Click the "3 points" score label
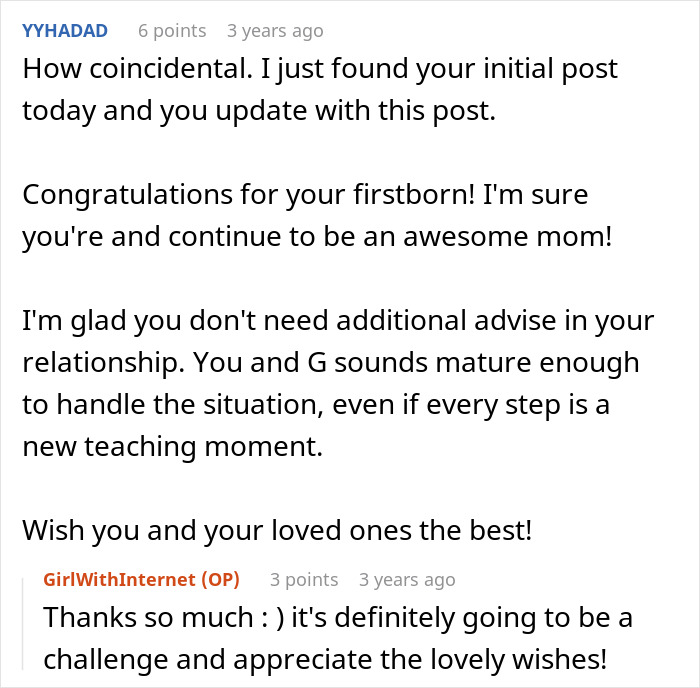 pos(304,580)
